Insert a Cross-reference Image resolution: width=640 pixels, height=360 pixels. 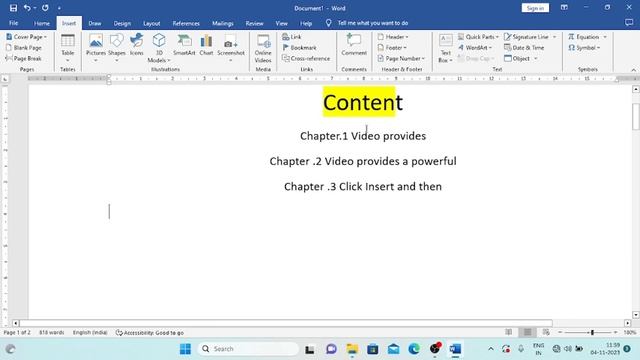click(x=306, y=58)
